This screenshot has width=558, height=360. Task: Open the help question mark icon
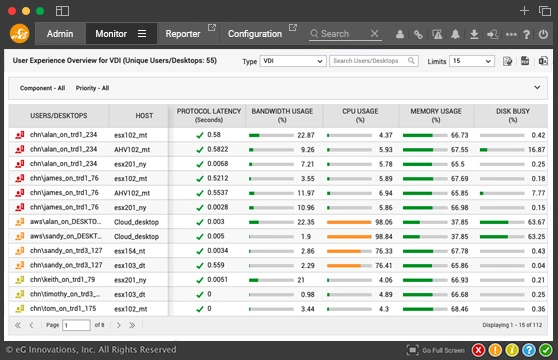[527, 34]
